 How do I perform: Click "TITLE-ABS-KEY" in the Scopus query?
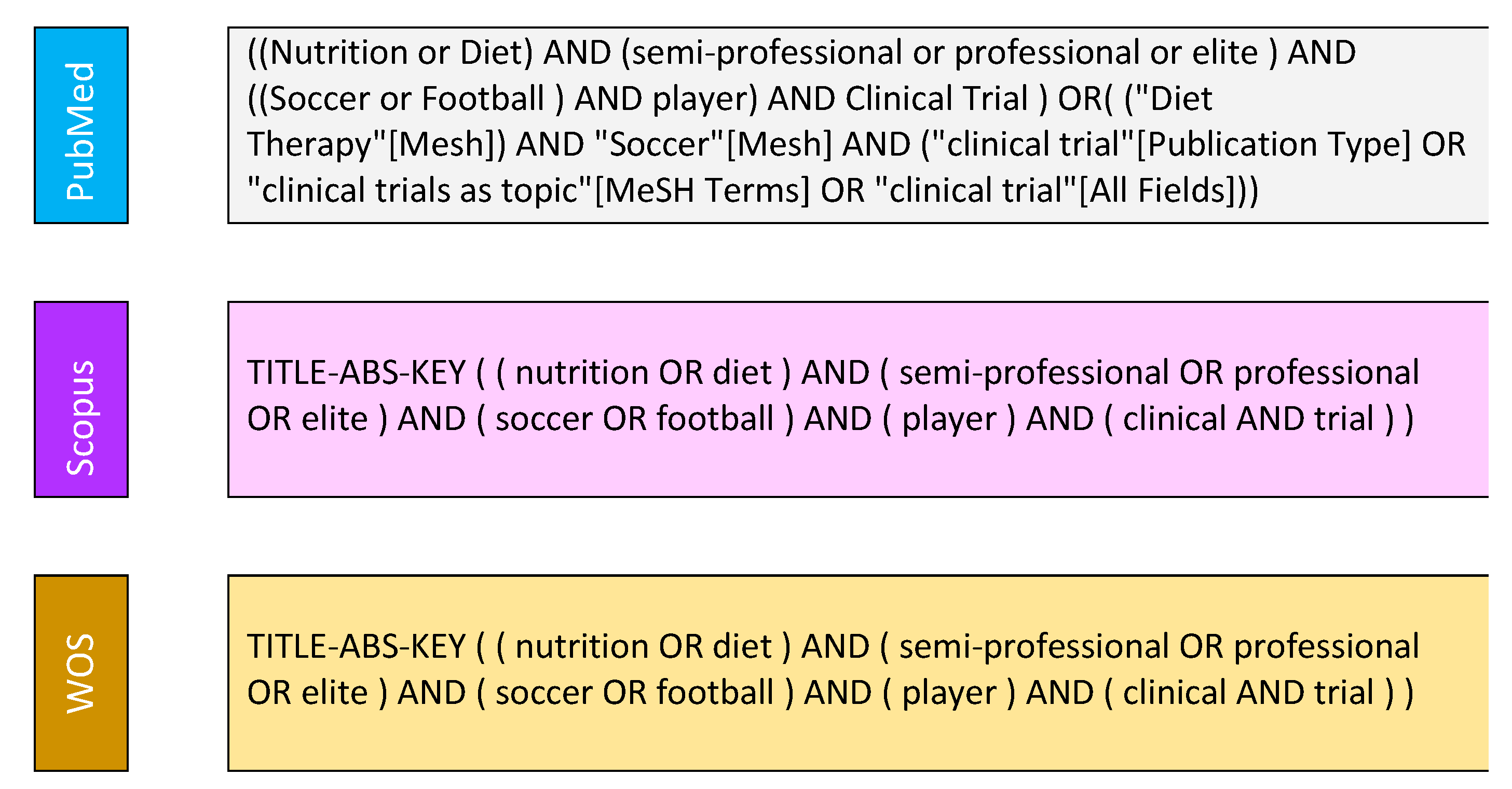click(x=356, y=373)
